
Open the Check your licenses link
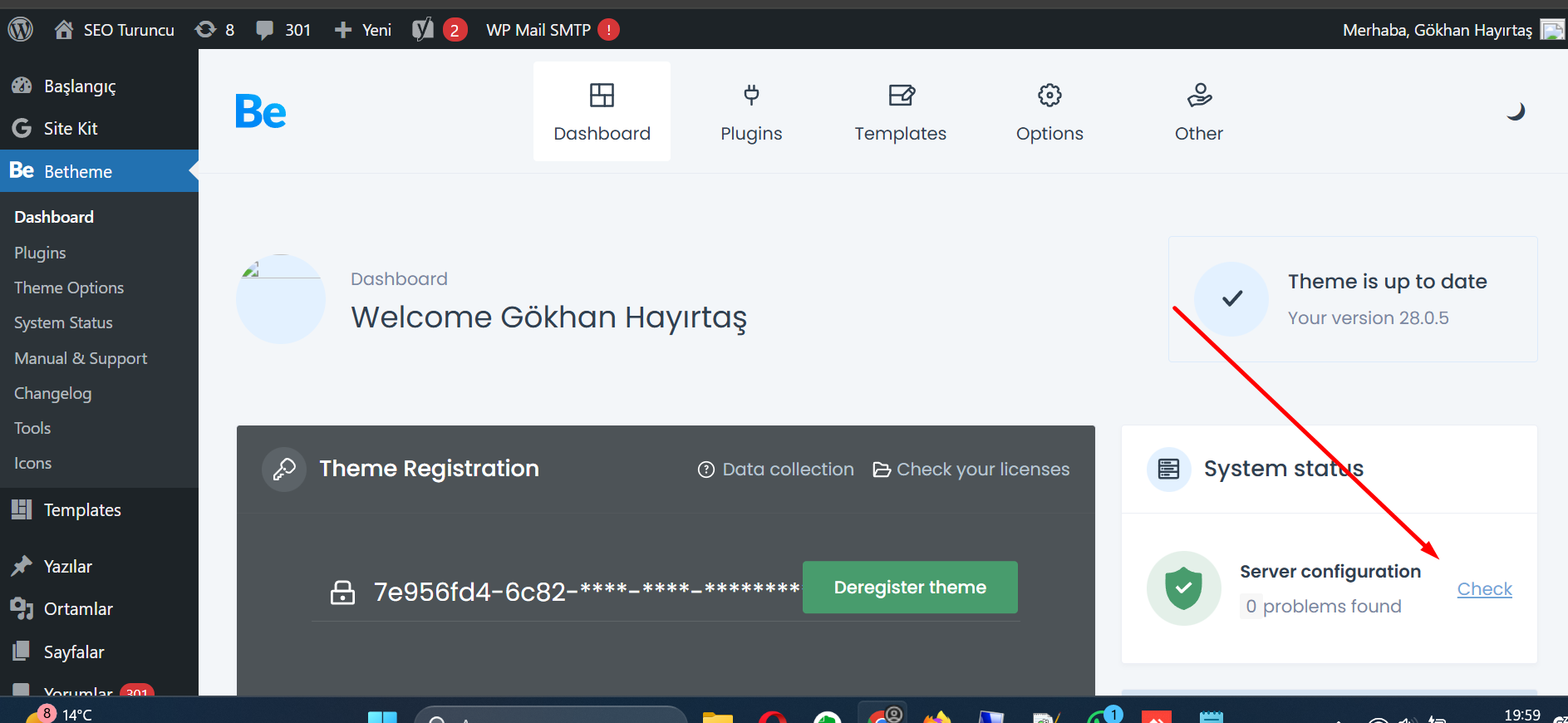[x=971, y=470]
